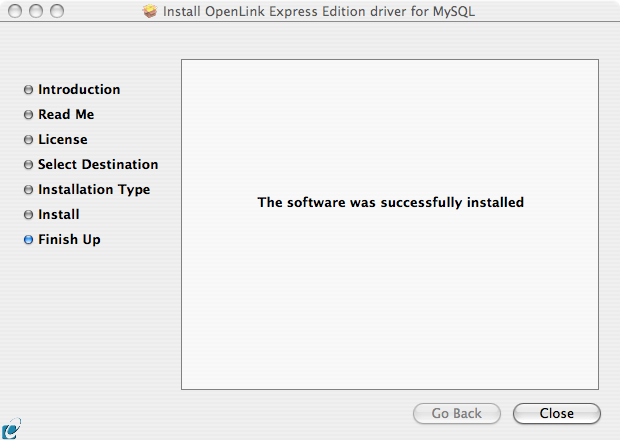Open the Introduction step label

click(79, 89)
